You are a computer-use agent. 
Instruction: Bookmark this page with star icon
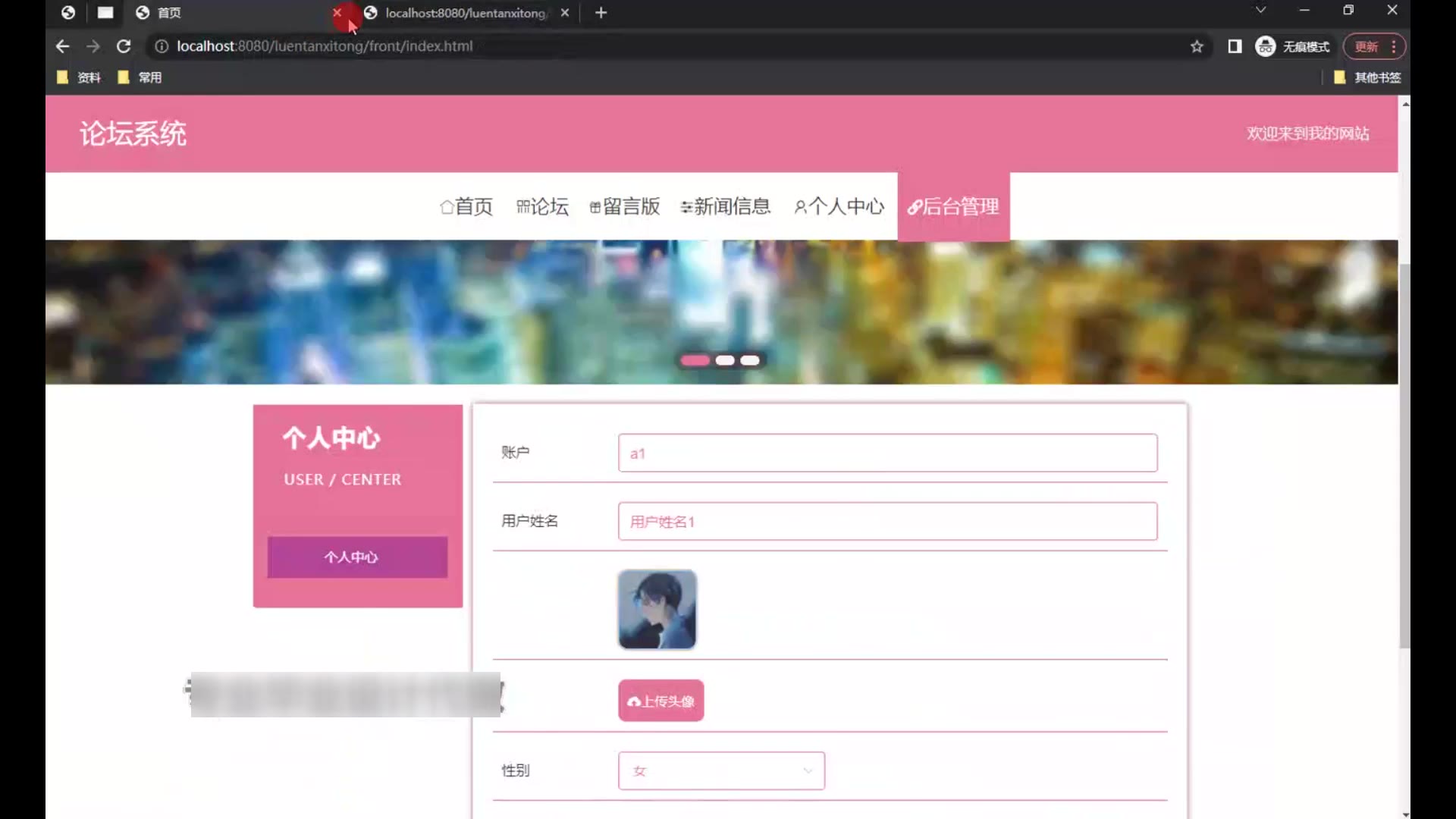(x=1197, y=46)
